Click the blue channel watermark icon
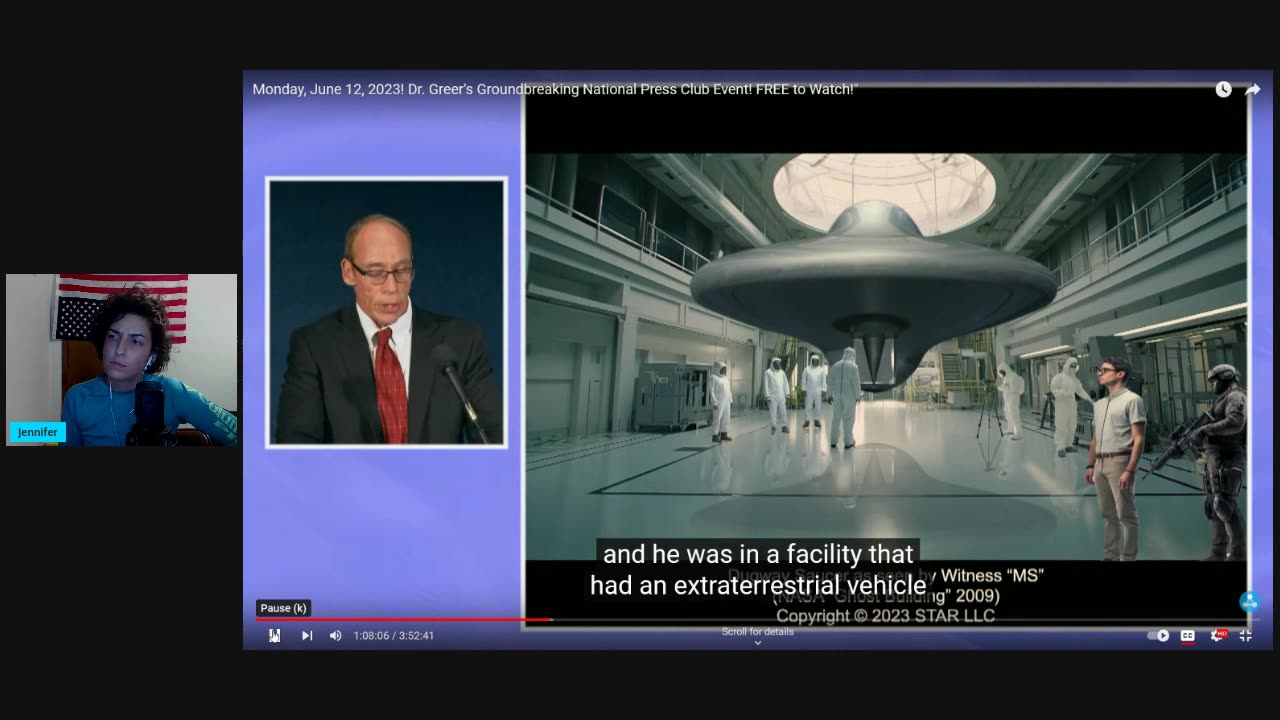1280x720 pixels. (1249, 601)
